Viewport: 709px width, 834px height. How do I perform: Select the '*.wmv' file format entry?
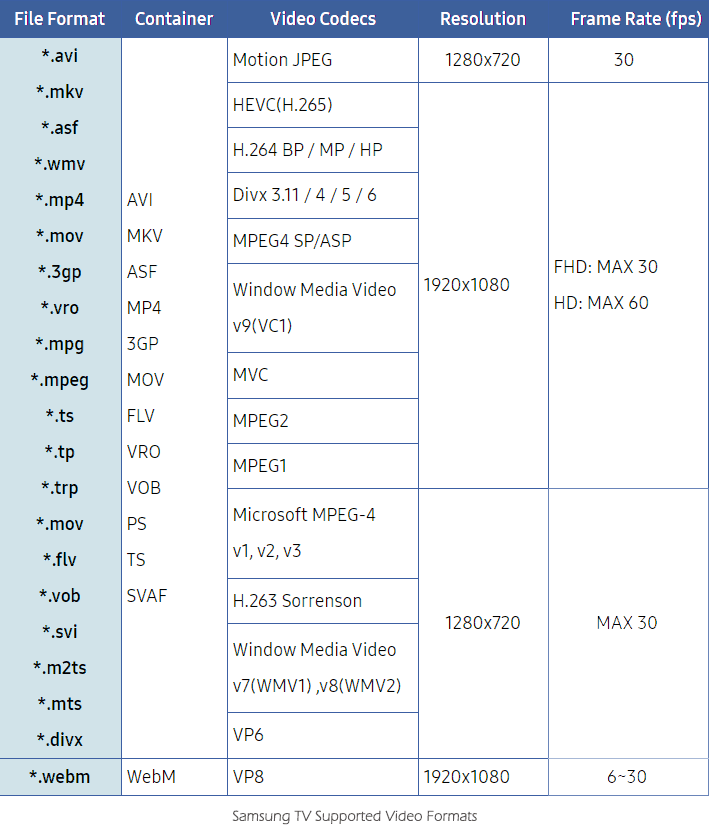pos(60,164)
